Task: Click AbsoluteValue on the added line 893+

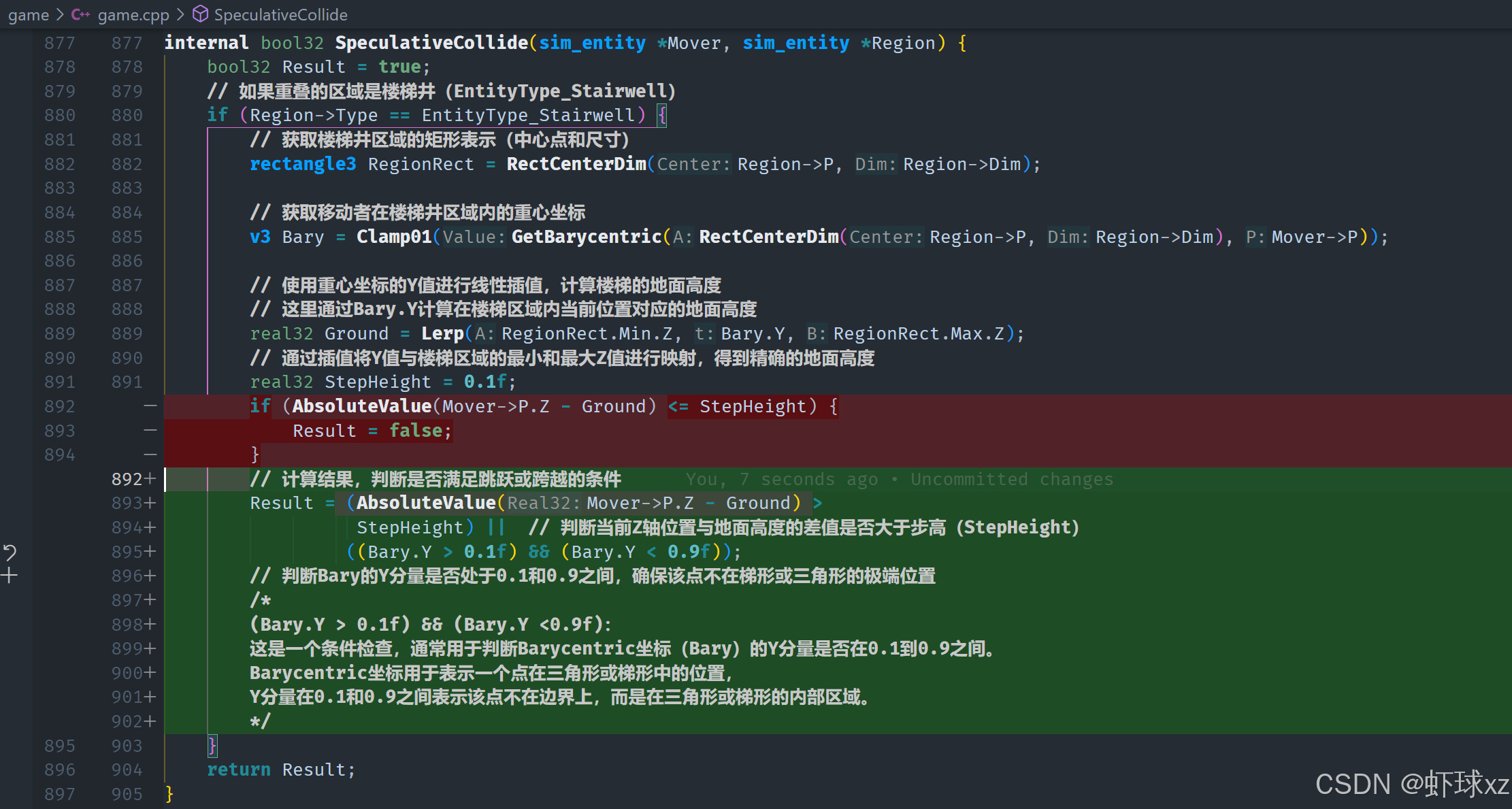Action: (x=426, y=503)
